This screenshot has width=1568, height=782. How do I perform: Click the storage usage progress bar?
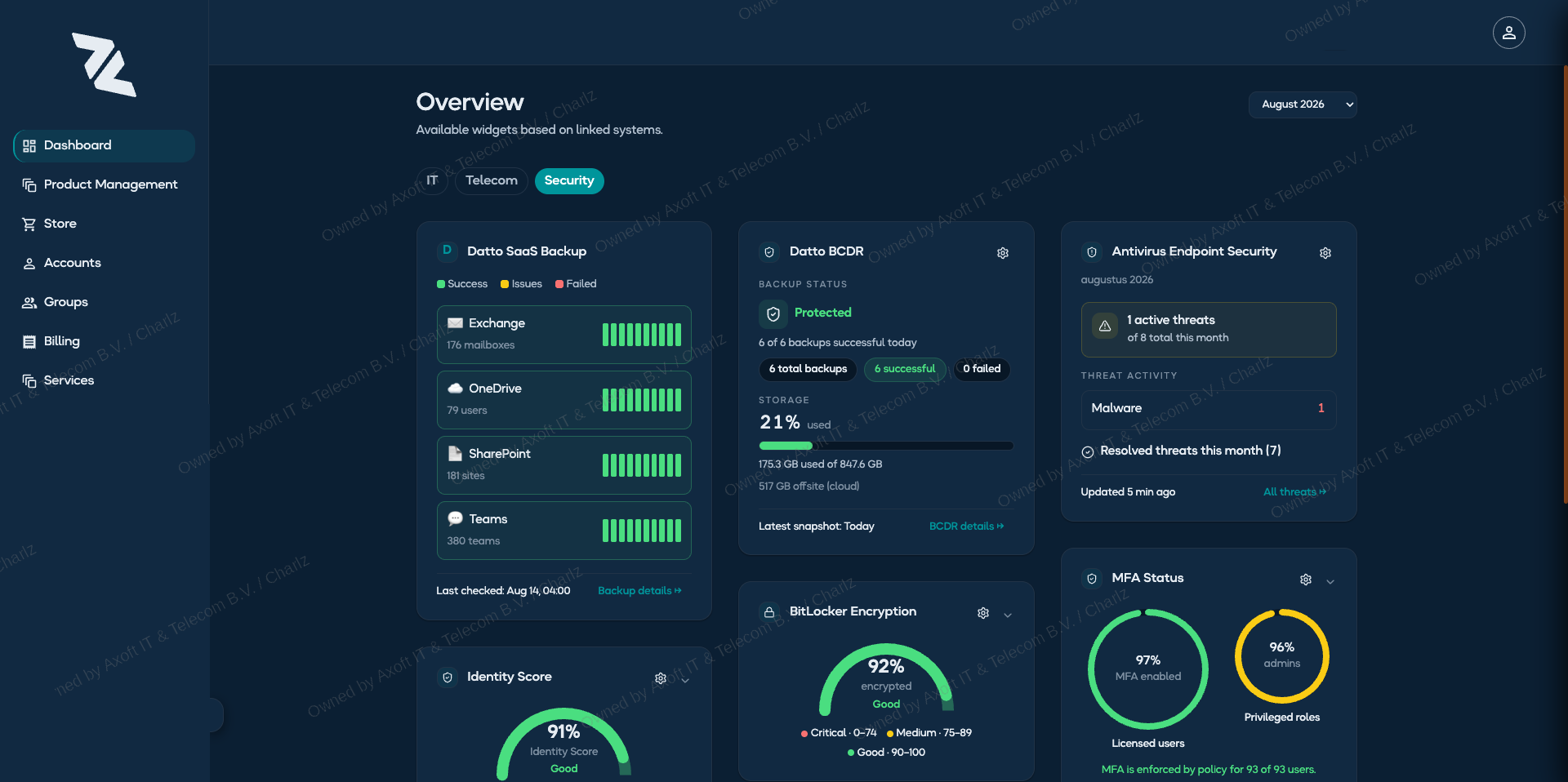(x=886, y=446)
